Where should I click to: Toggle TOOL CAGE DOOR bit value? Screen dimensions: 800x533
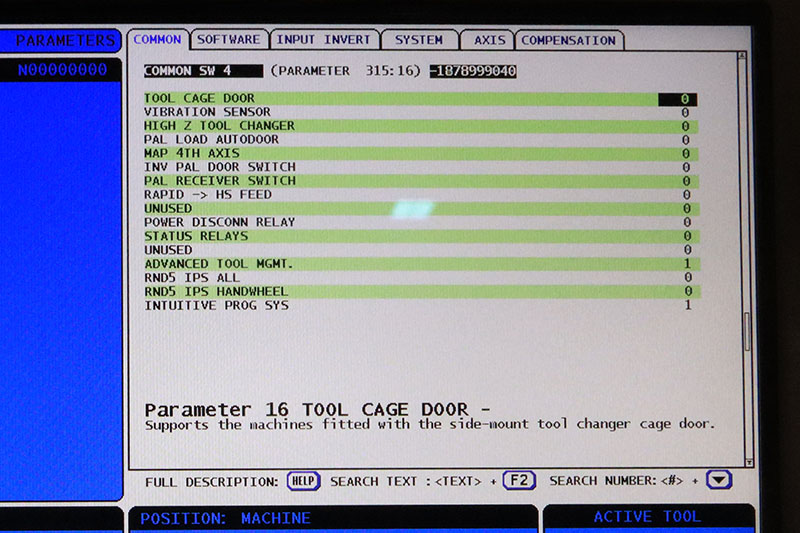(x=678, y=98)
